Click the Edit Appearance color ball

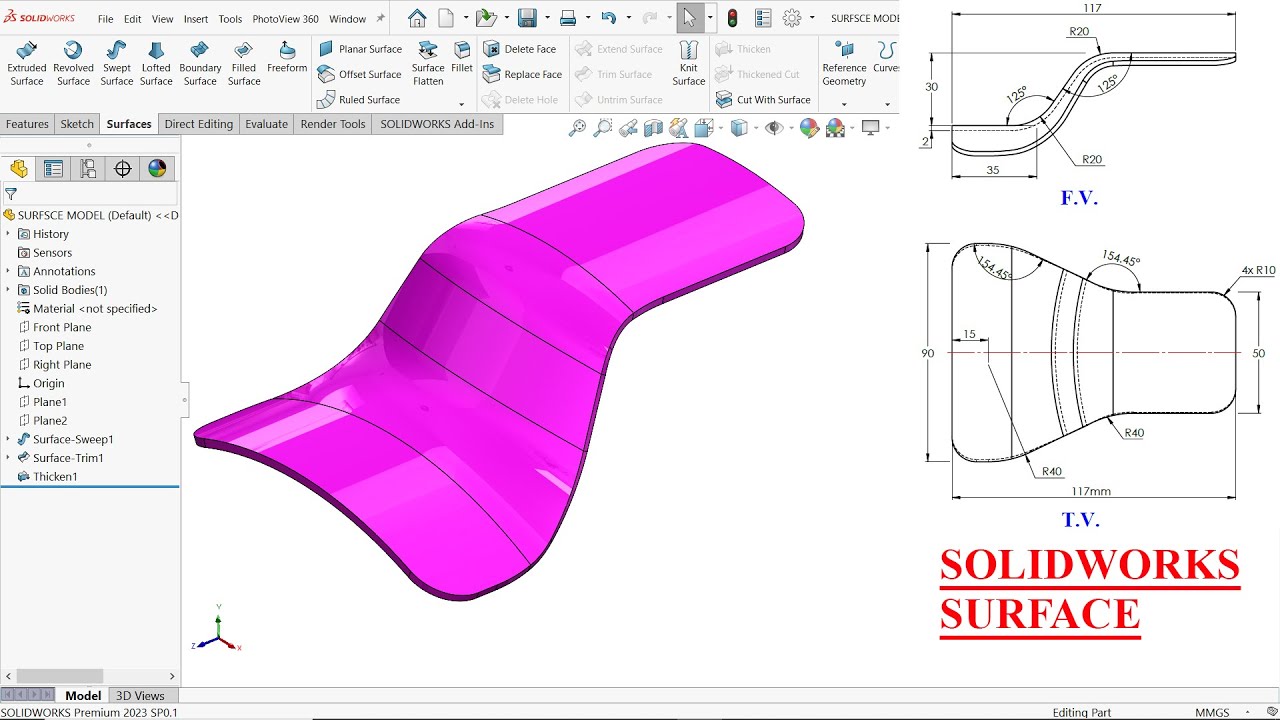[809, 128]
